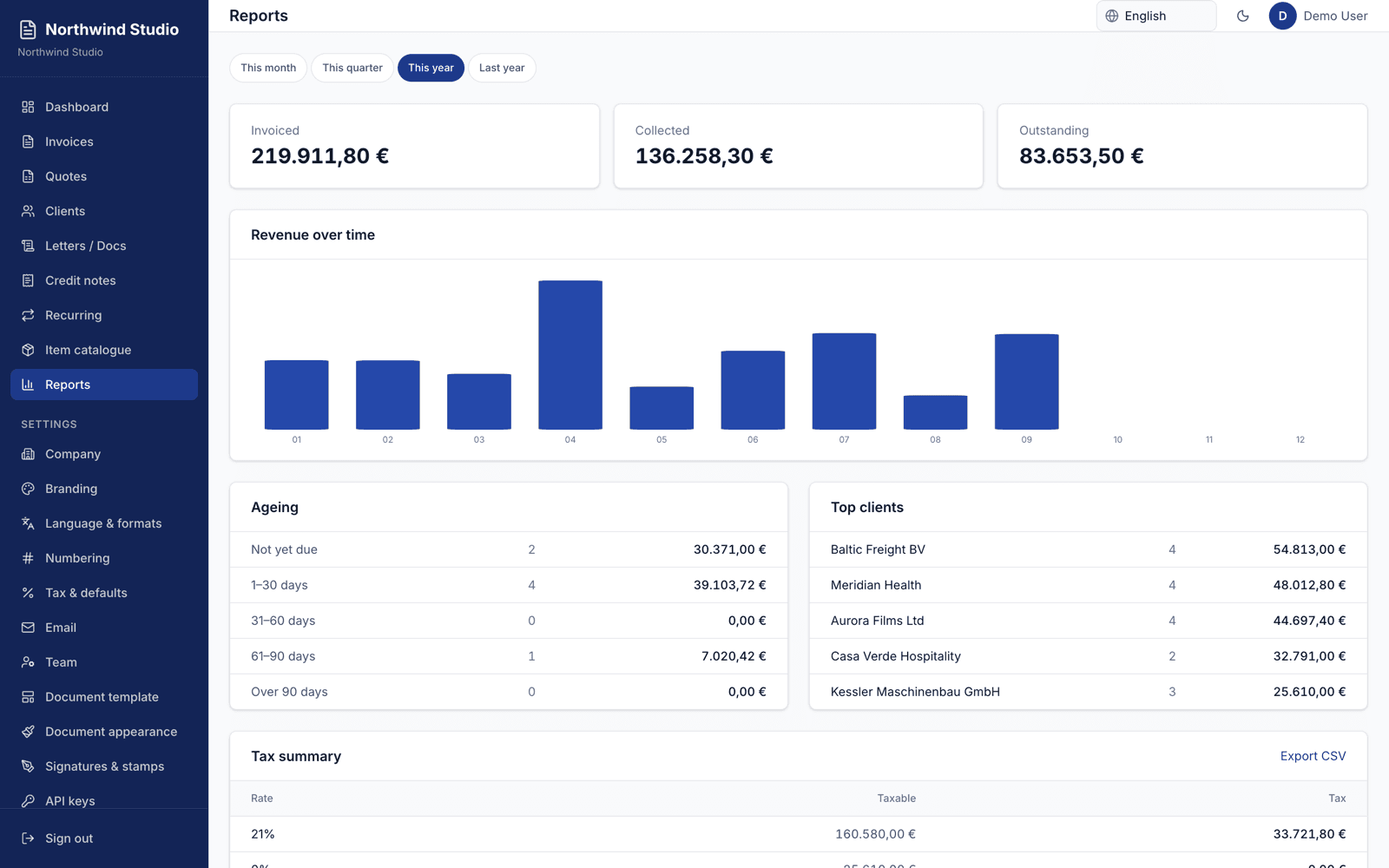Click the Branding palette icon
This screenshot has height=868, width=1389.
[28, 489]
